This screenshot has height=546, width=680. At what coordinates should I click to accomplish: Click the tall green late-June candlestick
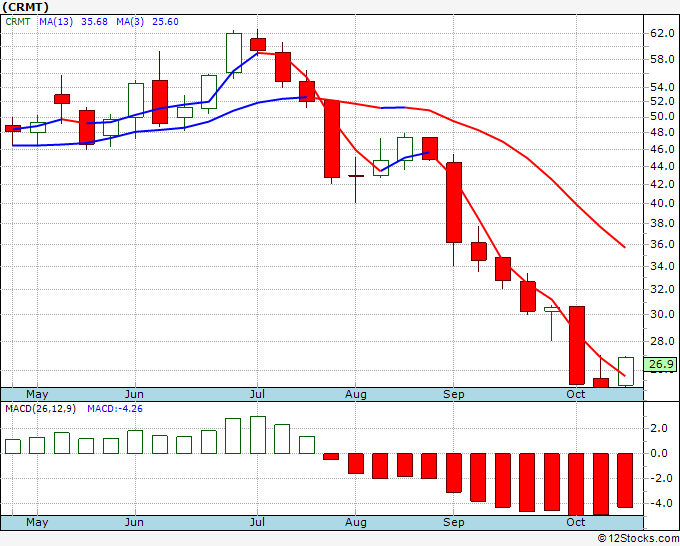pyautogui.click(x=234, y=53)
